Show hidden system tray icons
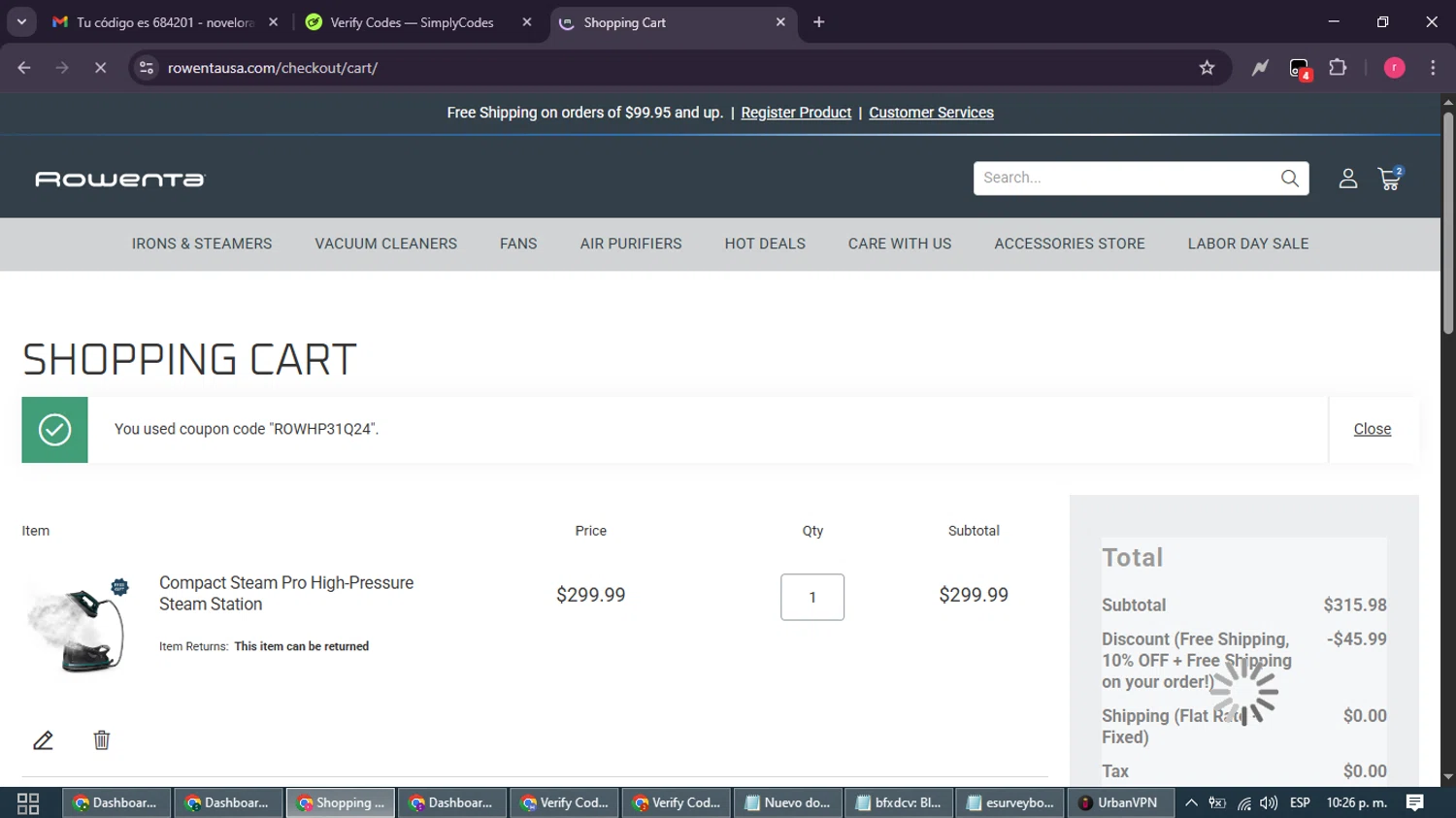This screenshot has height=818, width=1456. 1191,803
